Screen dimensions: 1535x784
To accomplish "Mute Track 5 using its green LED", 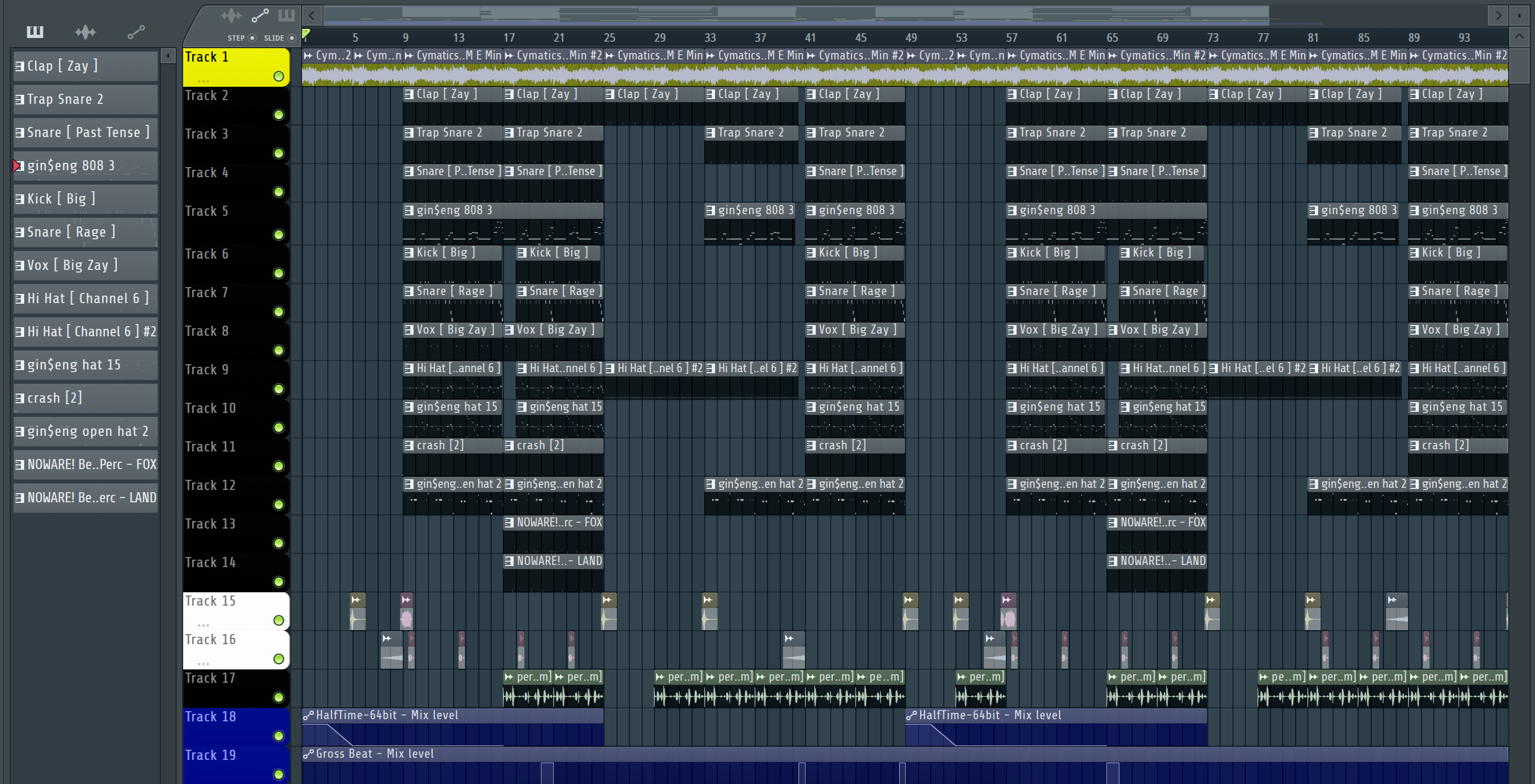I will click(x=279, y=235).
